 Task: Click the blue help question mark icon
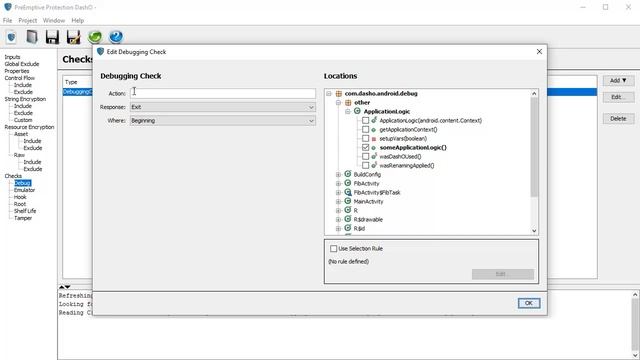[116, 37]
